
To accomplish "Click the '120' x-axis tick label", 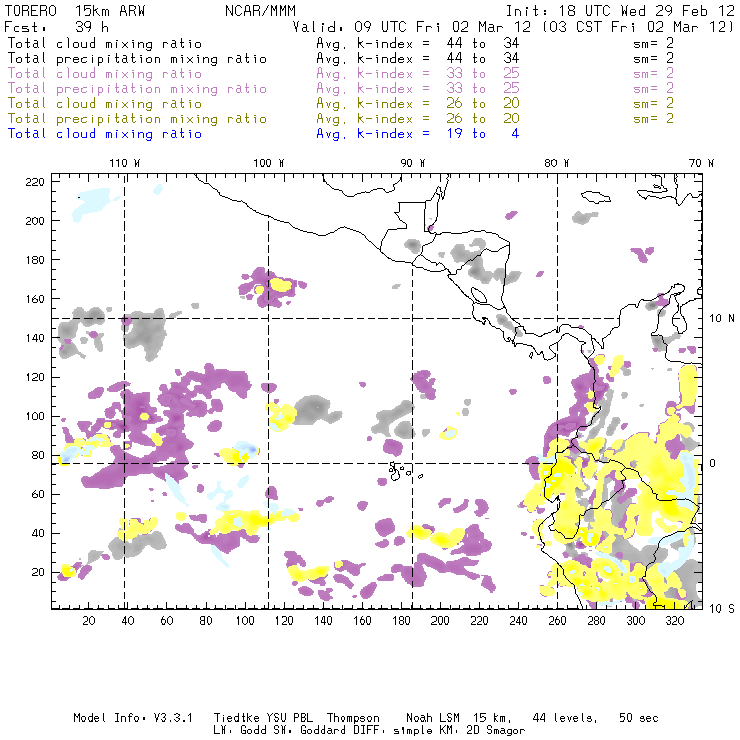I will (284, 621).
